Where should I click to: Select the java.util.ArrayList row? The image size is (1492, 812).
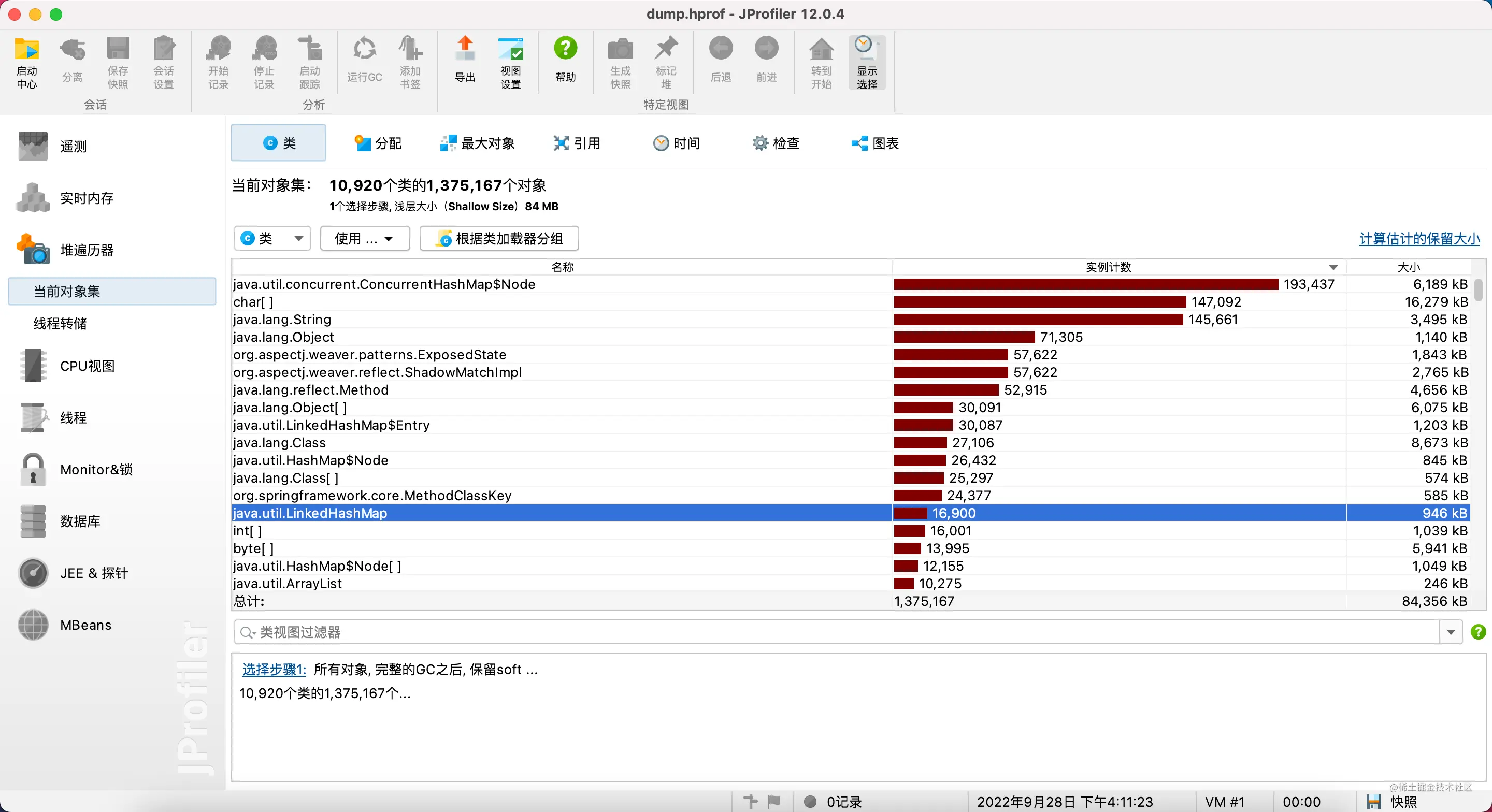coord(851,583)
